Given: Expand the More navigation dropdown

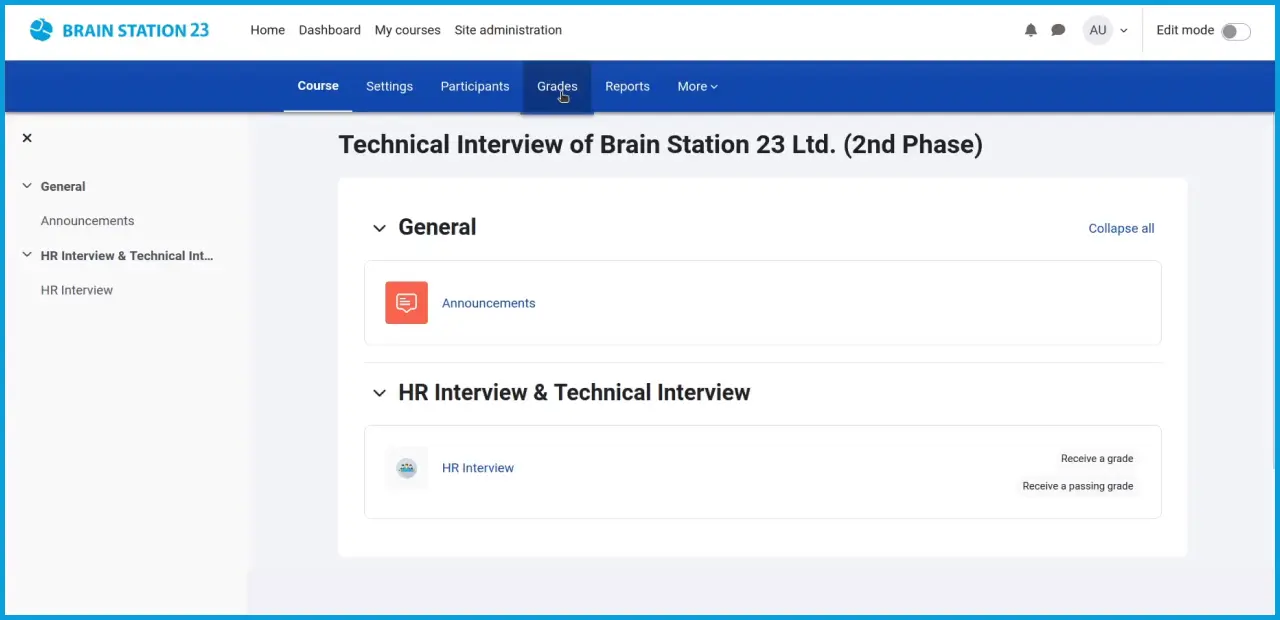Looking at the screenshot, I should 696,86.
